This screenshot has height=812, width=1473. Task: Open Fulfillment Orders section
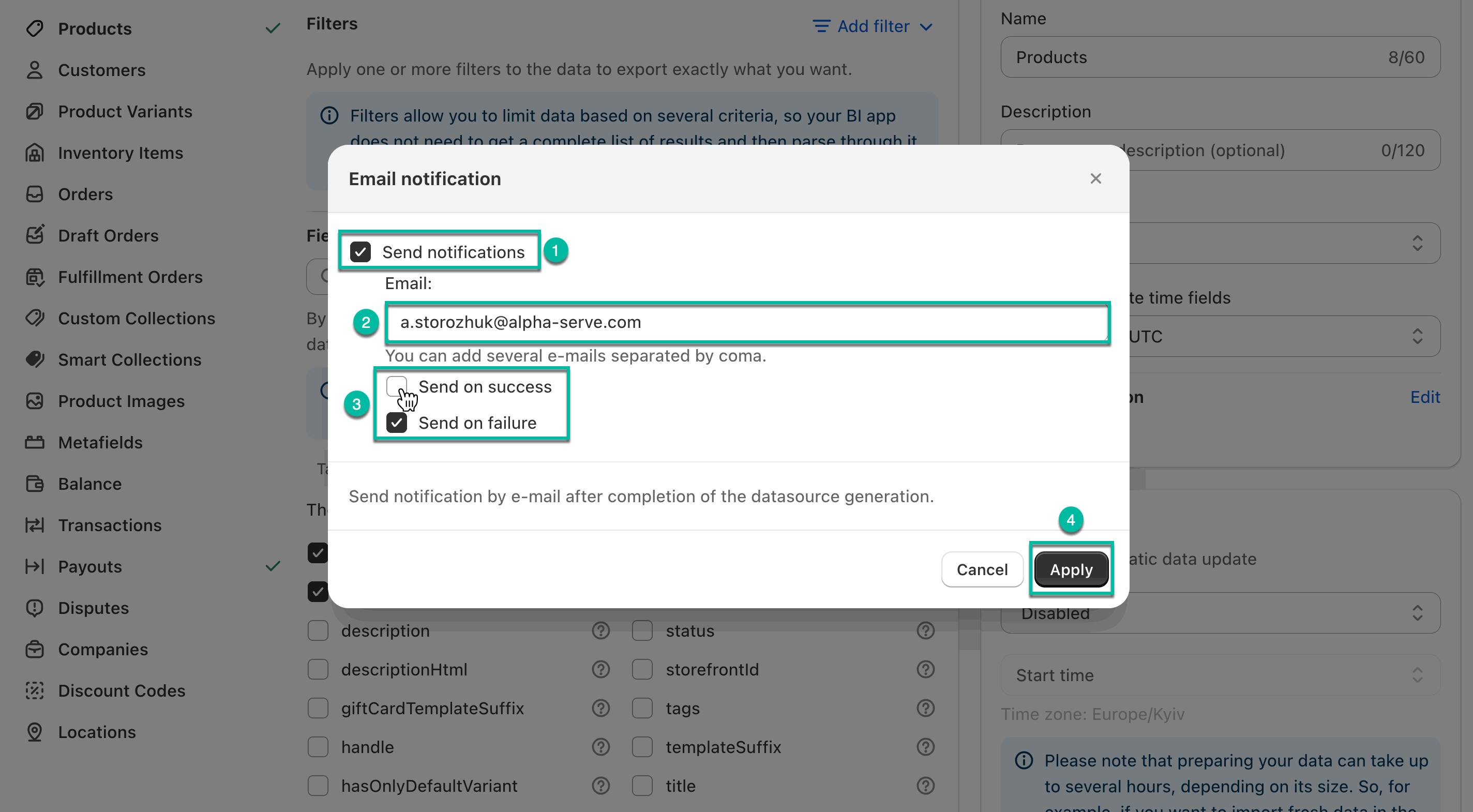tap(130, 277)
